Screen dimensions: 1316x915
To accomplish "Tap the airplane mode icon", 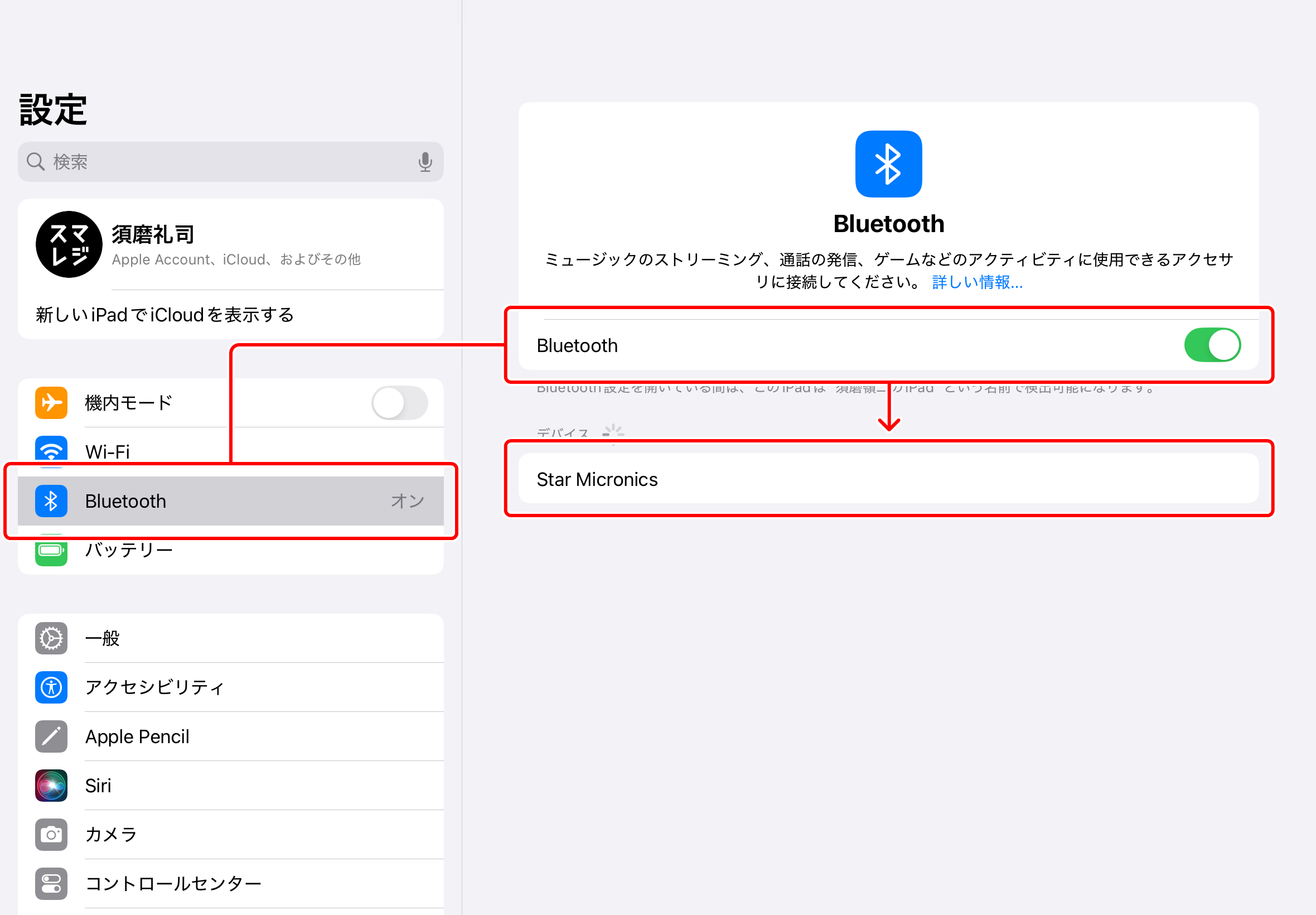I will 52,402.
